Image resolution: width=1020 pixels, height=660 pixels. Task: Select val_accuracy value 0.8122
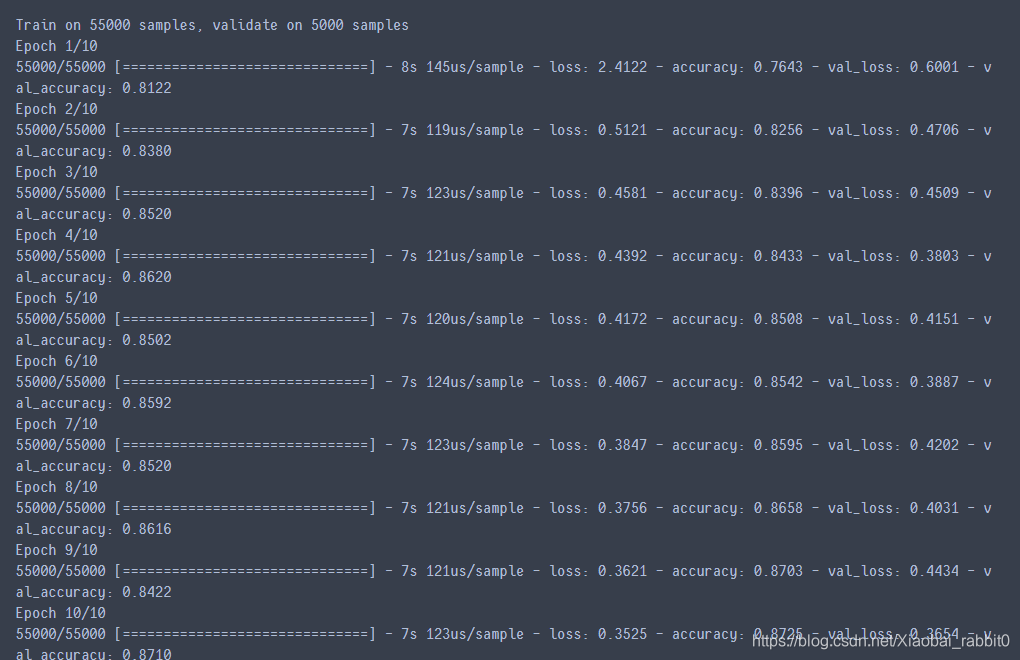point(147,88)
